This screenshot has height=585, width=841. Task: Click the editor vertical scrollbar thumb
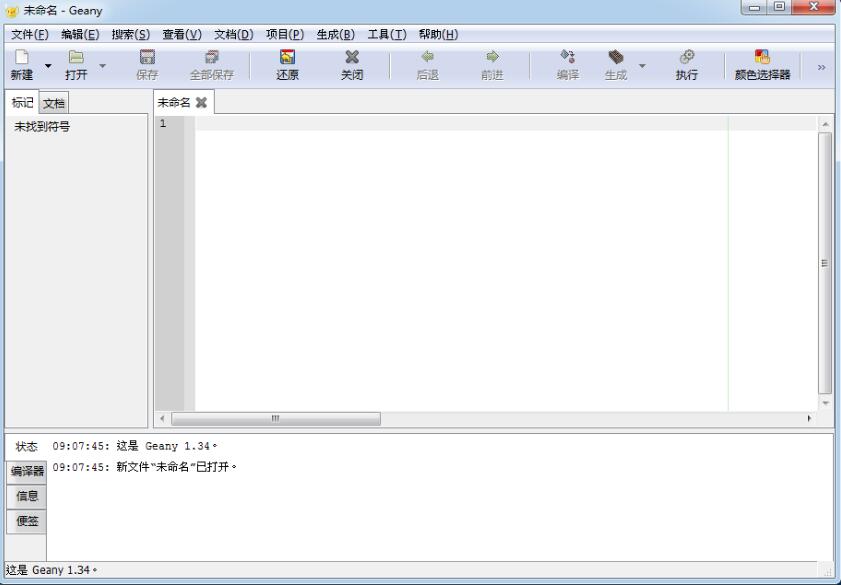click(x=825, y=263)
